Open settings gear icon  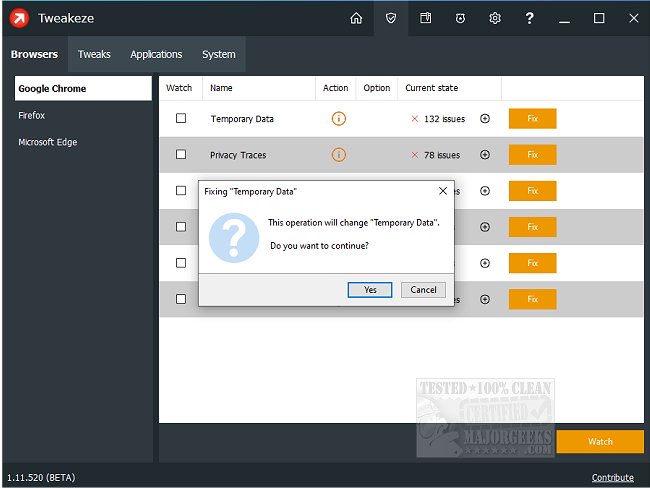click(x=495, y=18)
